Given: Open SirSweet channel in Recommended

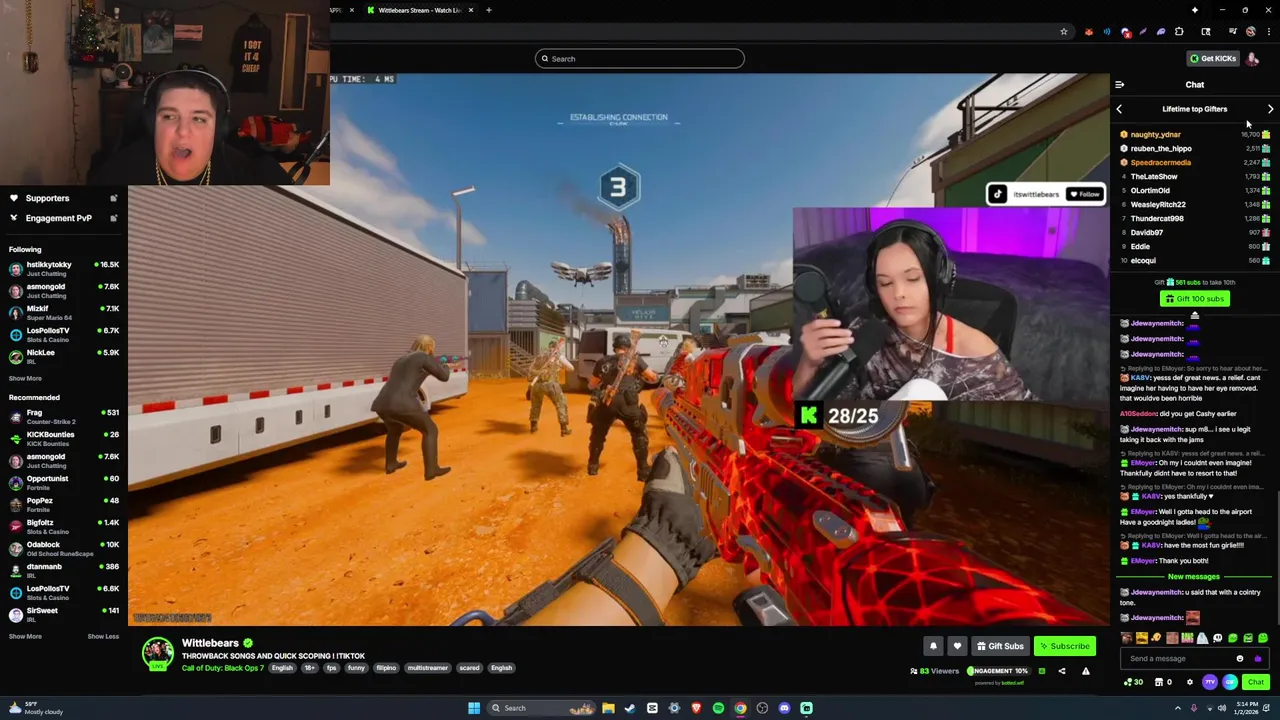Looking at the screenshot, I should coord(63,615).
